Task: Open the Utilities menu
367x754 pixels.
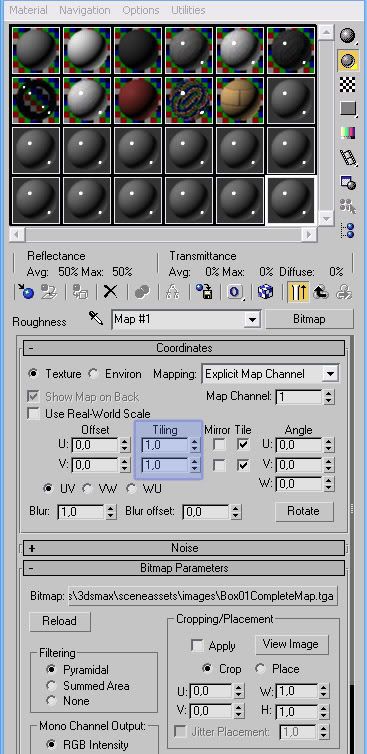Action: coord(188,10)
